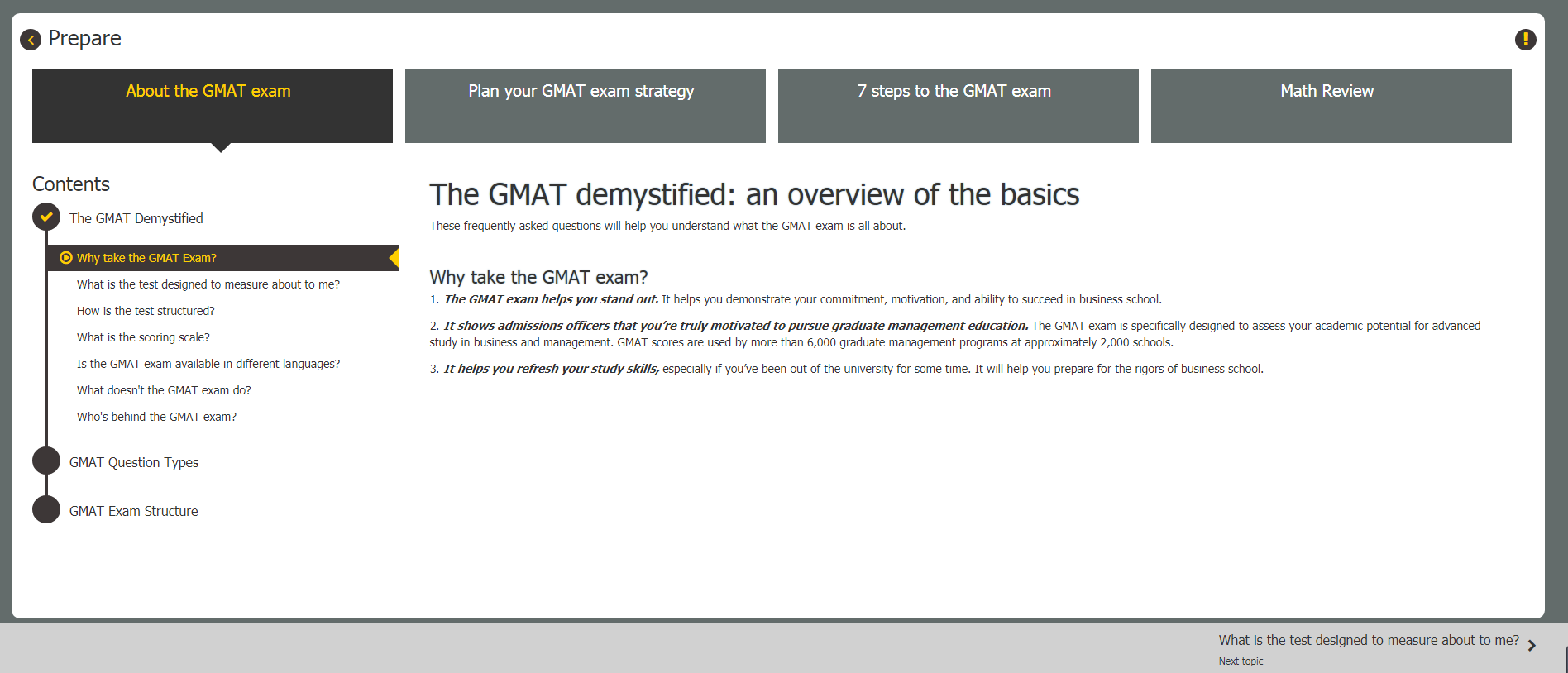Click the checkmark circle next to The GMAT Demystified
Screen dimensions: 1568x673
coord(46,217)
